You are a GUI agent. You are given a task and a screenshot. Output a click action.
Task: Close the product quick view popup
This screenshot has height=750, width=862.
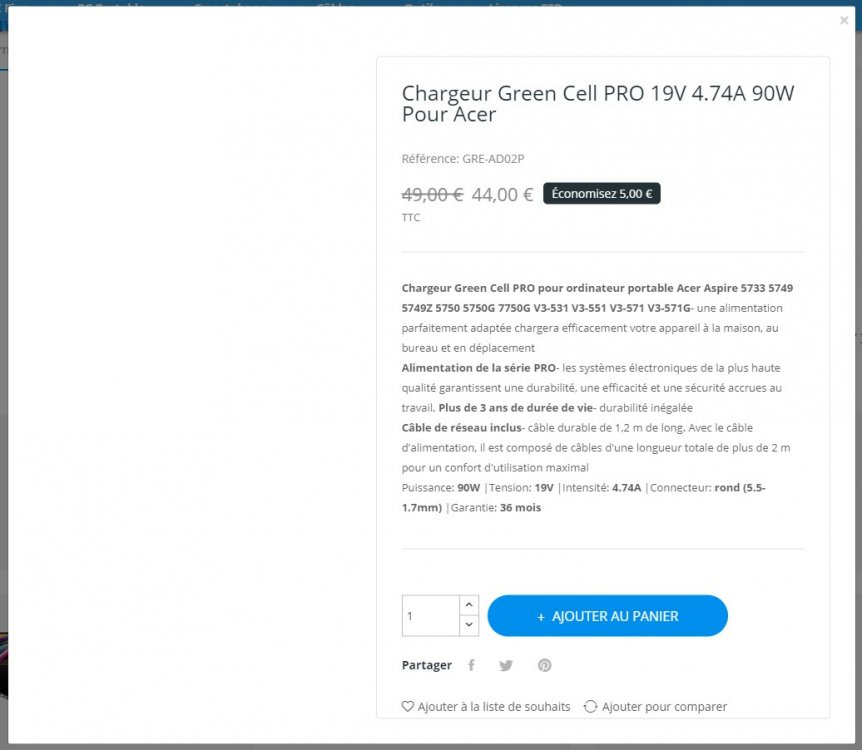coord(844,20)
